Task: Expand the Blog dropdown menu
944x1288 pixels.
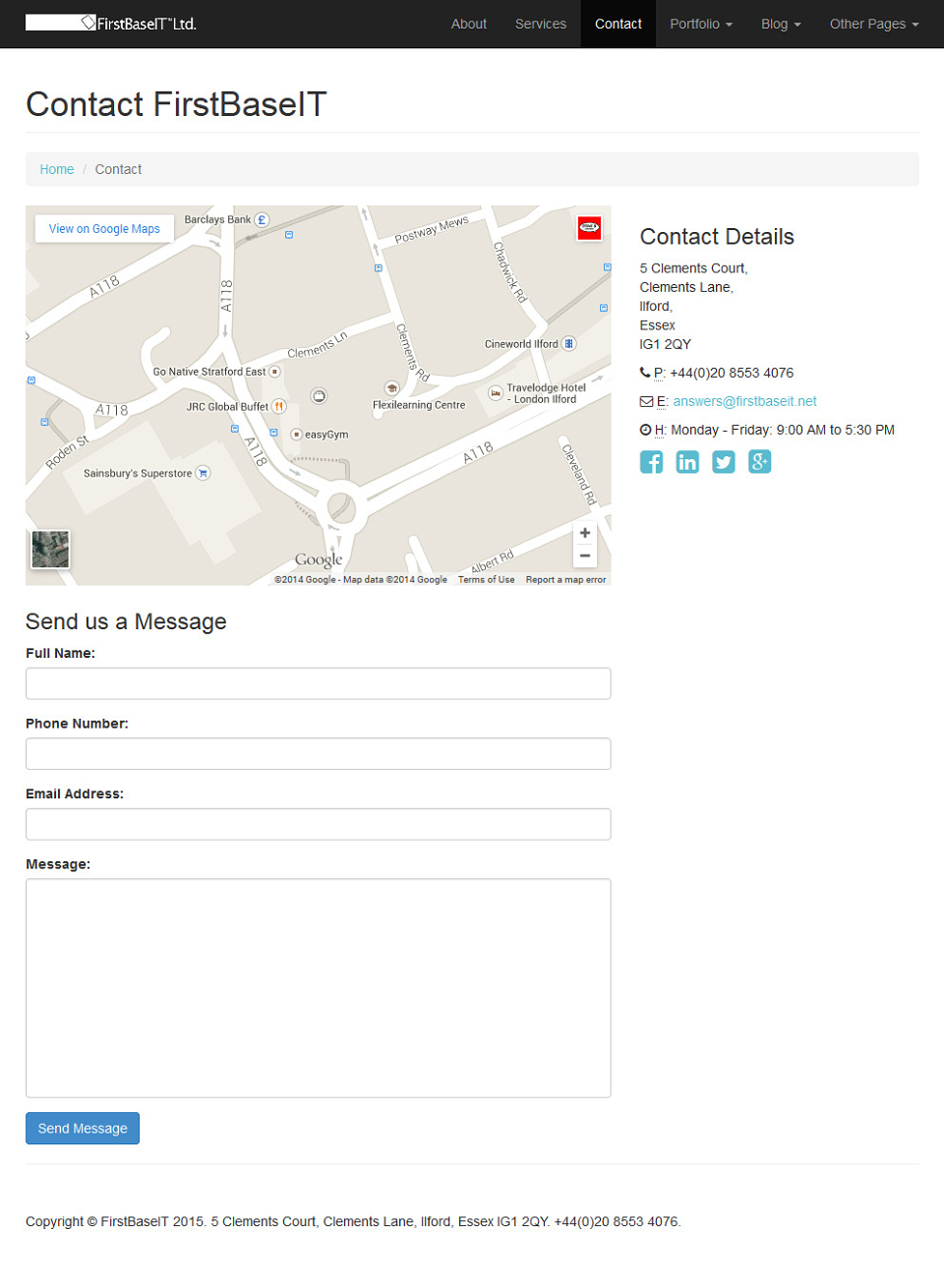Action: coord(781,24)
